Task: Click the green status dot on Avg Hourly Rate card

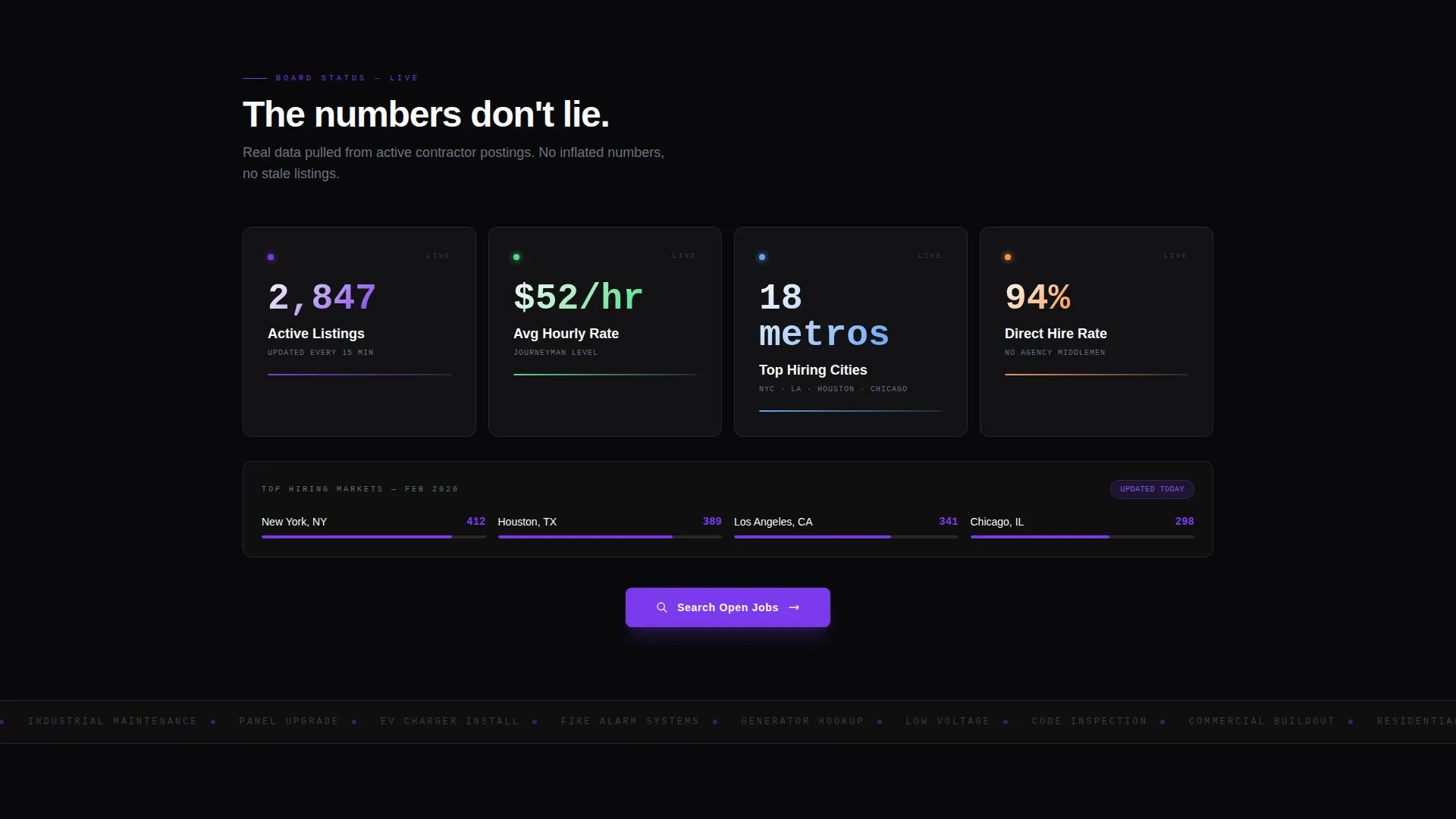Action: point(516,257)
